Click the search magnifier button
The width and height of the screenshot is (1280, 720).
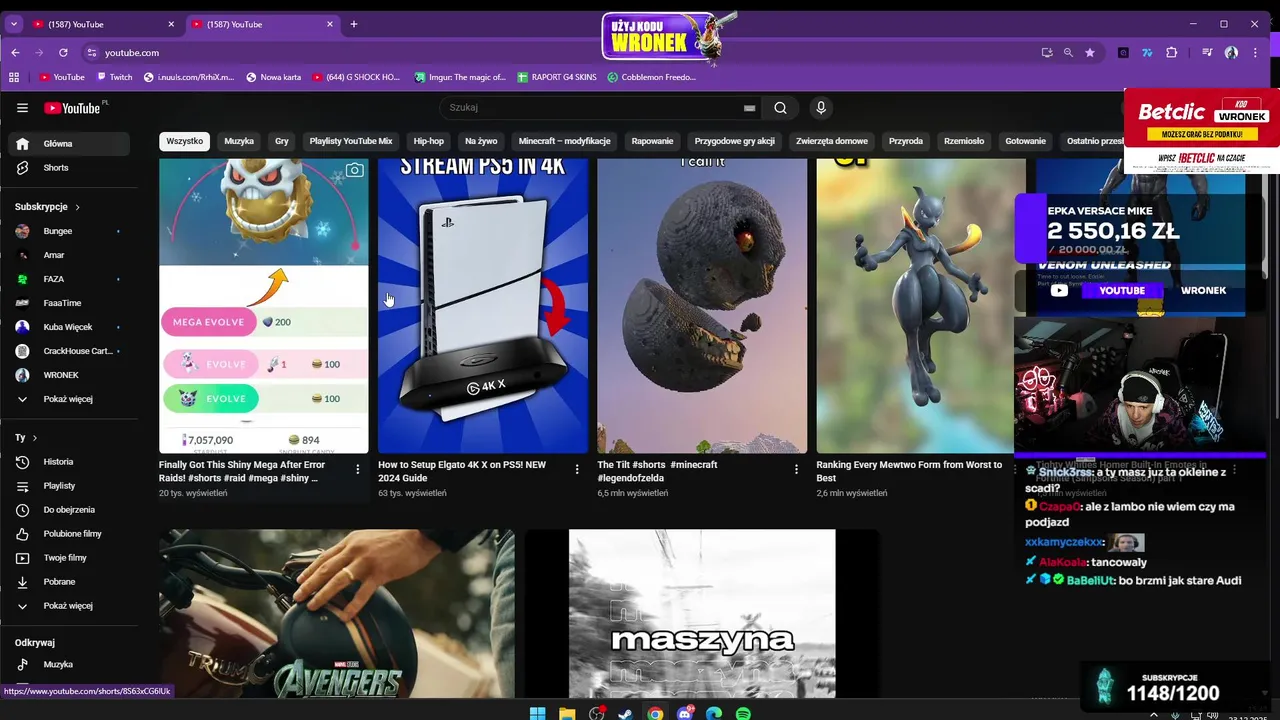coord(780,108)
